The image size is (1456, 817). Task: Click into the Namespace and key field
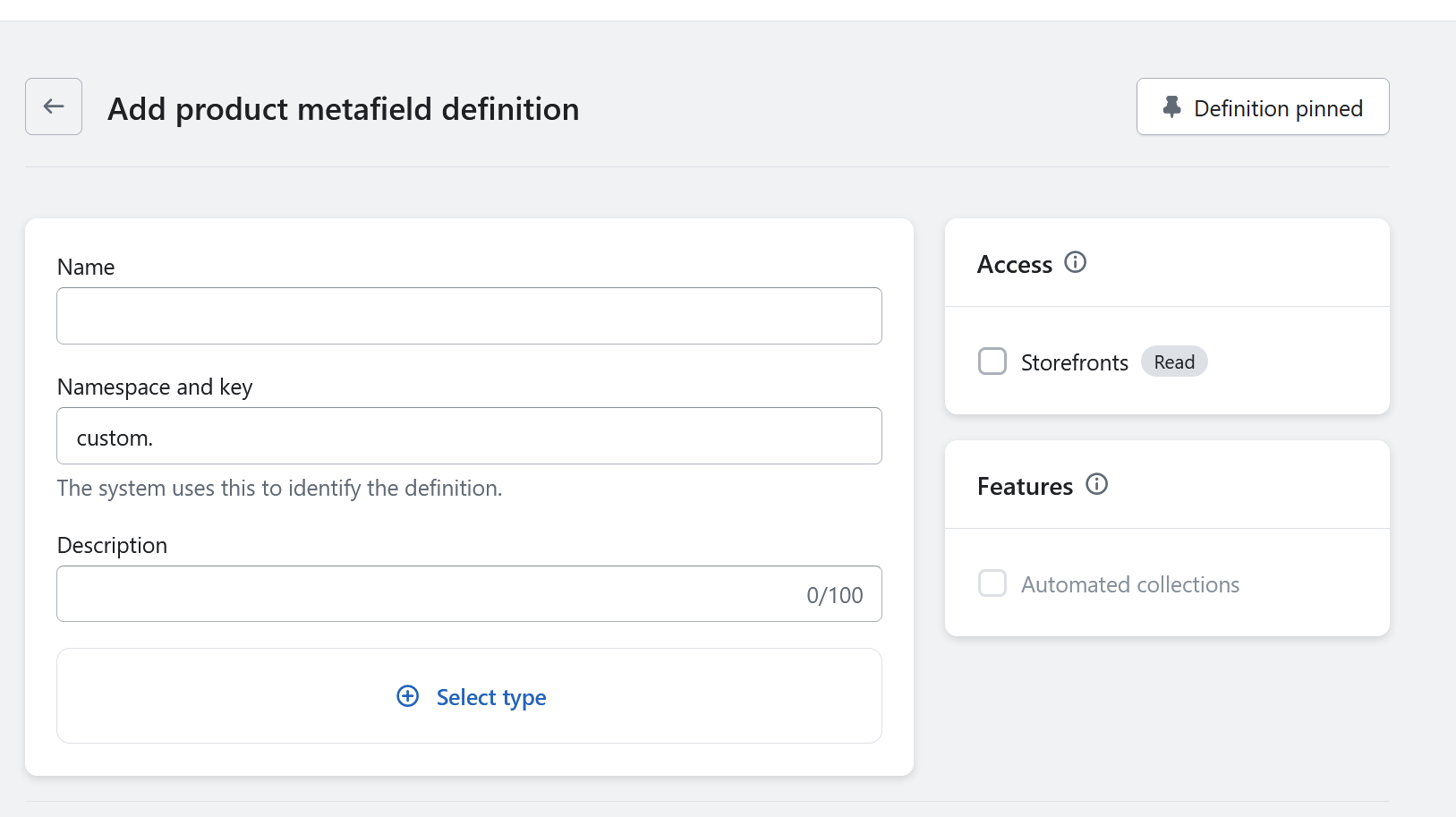(x=469, y=437)
